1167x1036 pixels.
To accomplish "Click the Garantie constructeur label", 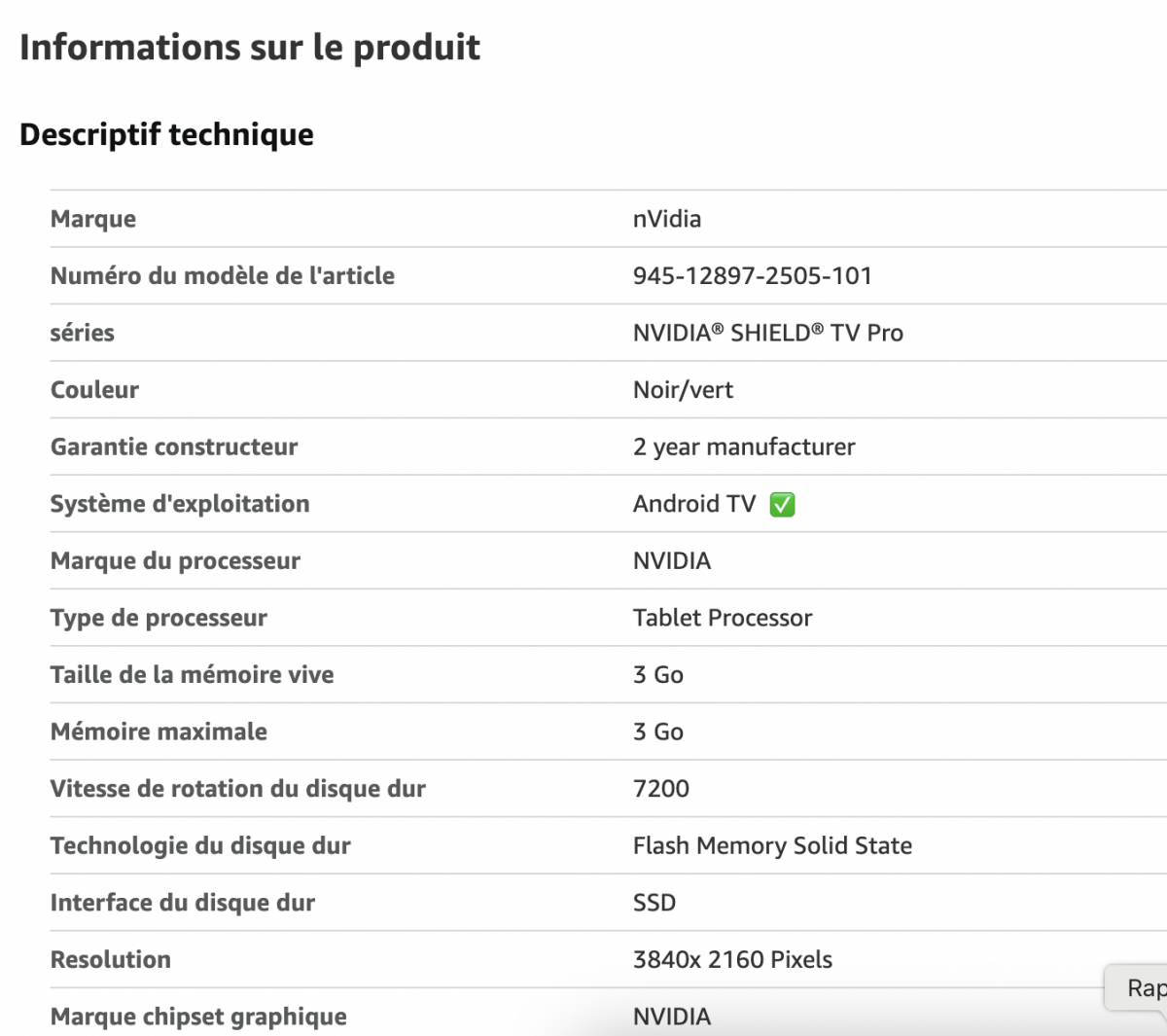I will point(174,447).
